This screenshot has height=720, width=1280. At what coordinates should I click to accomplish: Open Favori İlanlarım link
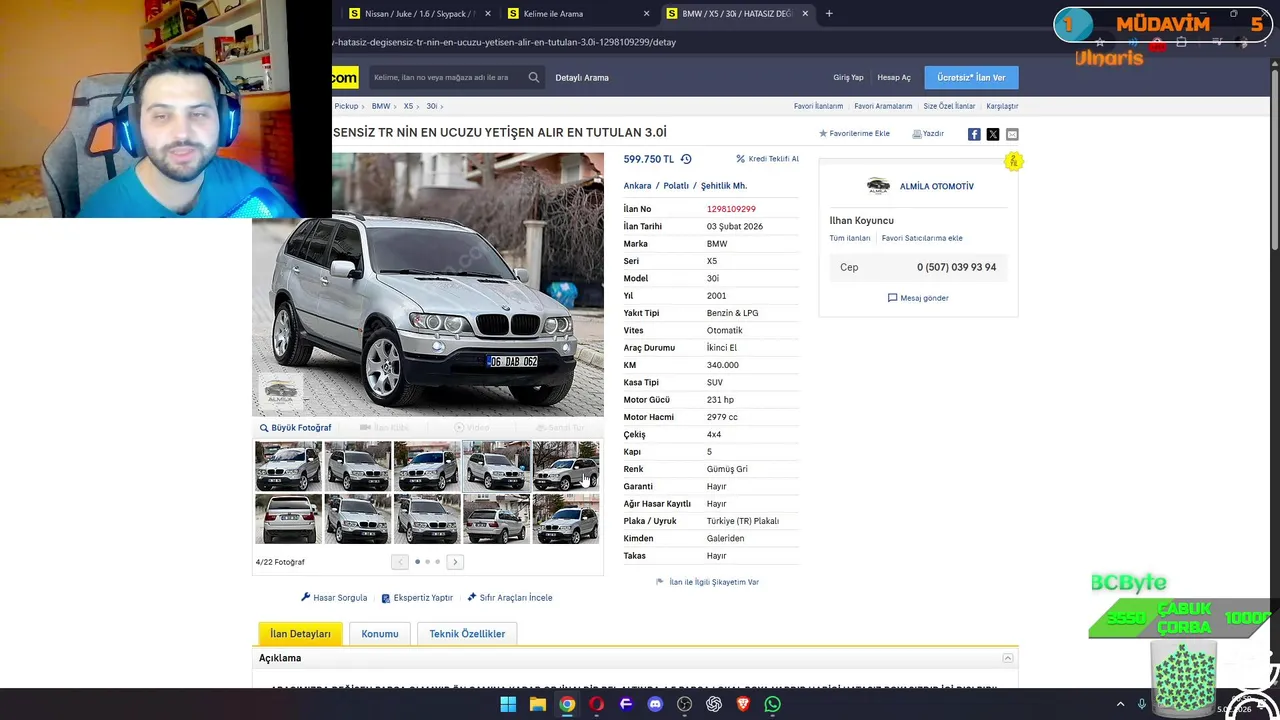(x=818, y=106)
